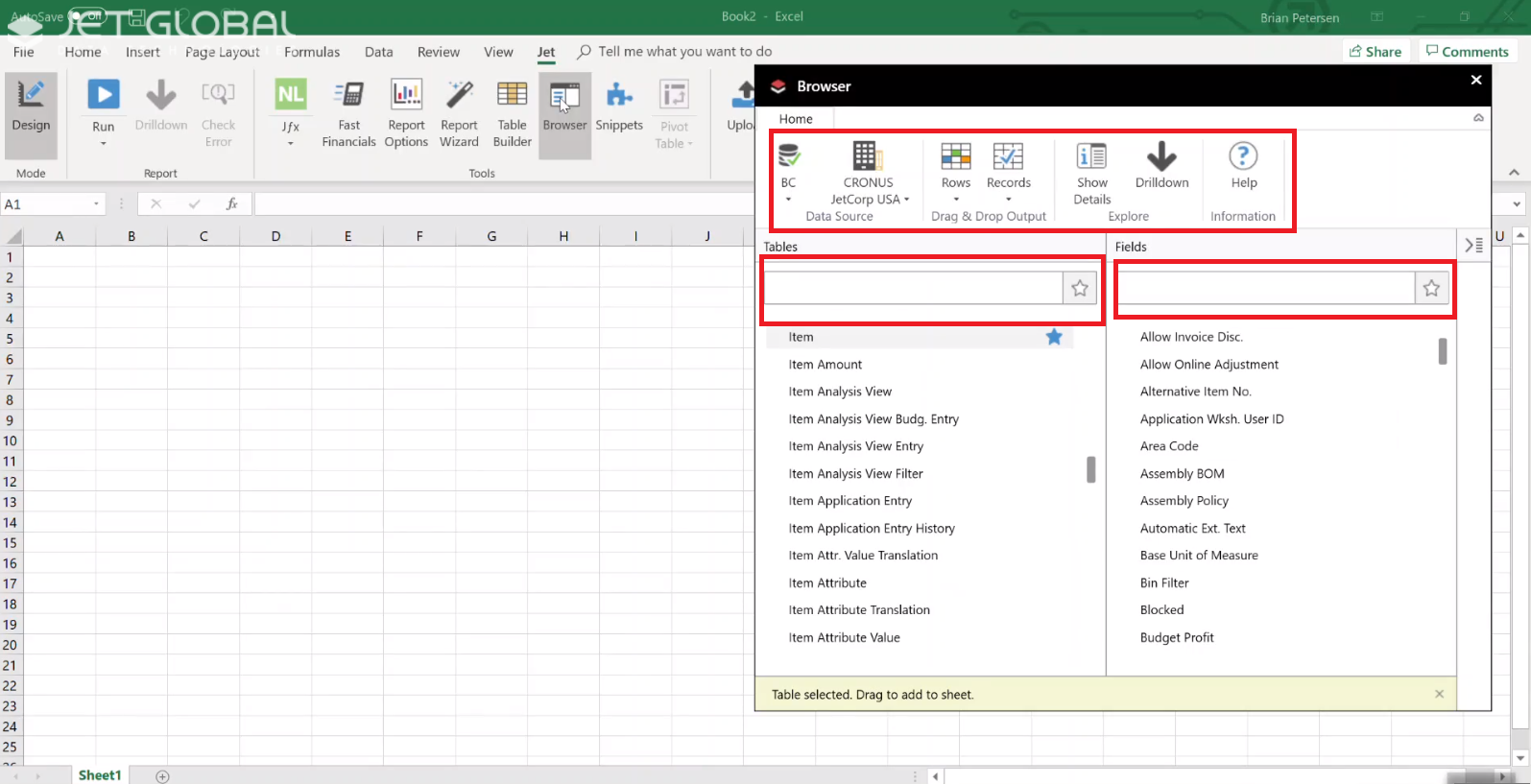1531x784 pixels.
Task: Click column header D in worksheet
Action: [x=275, y=236]
